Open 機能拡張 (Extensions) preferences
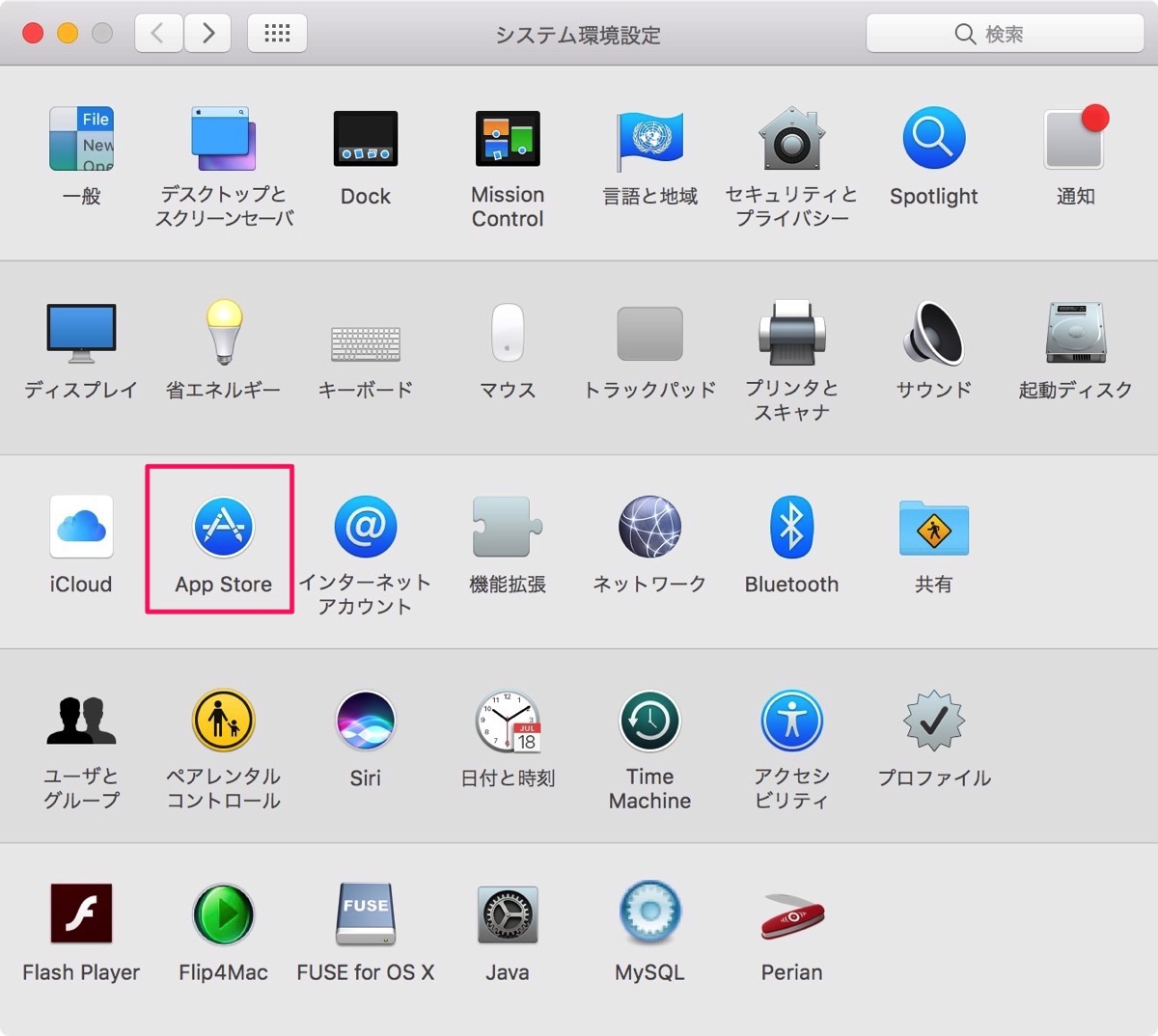 click(x=508, y=527)
